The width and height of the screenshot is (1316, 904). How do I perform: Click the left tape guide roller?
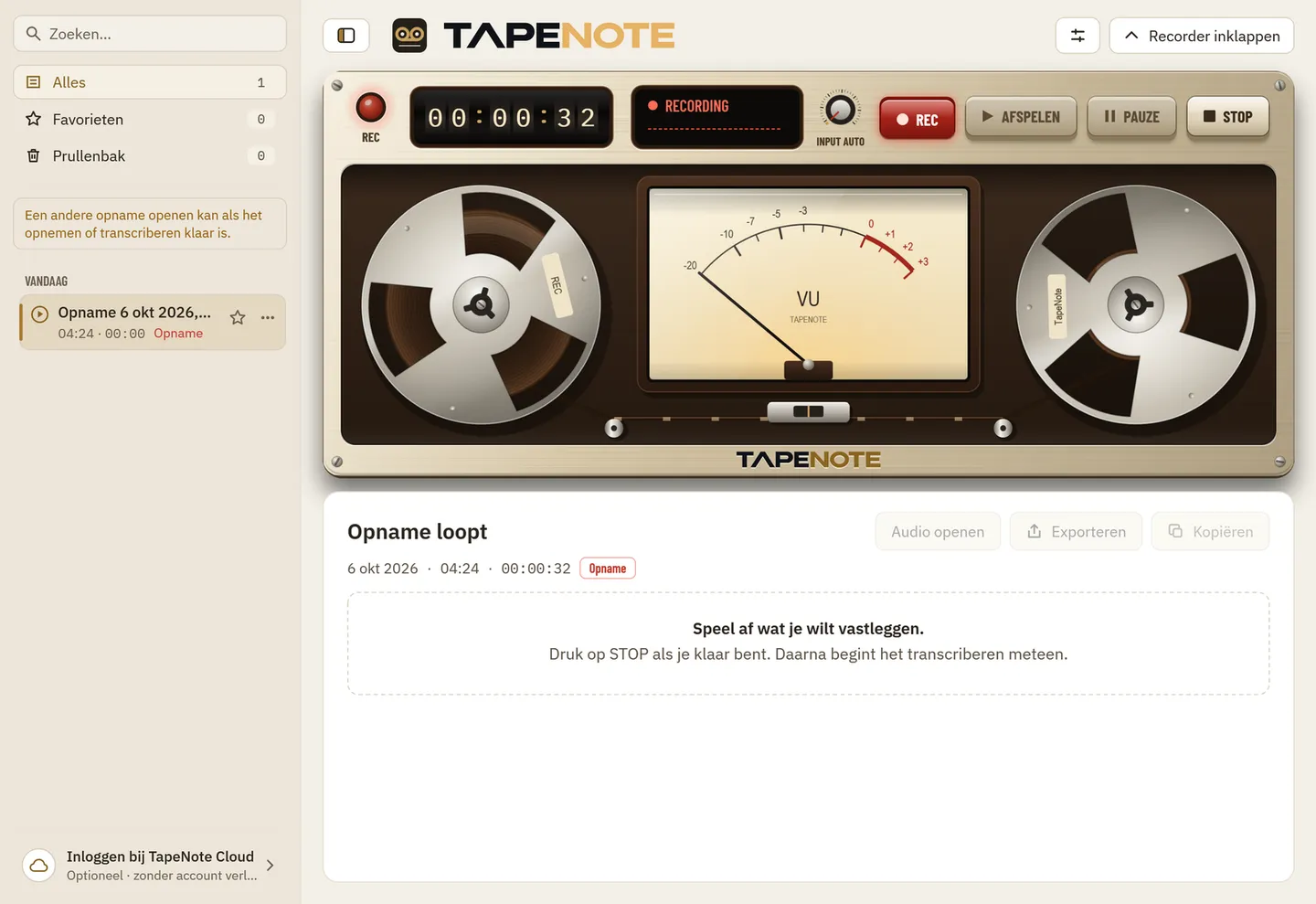(614, 428)
